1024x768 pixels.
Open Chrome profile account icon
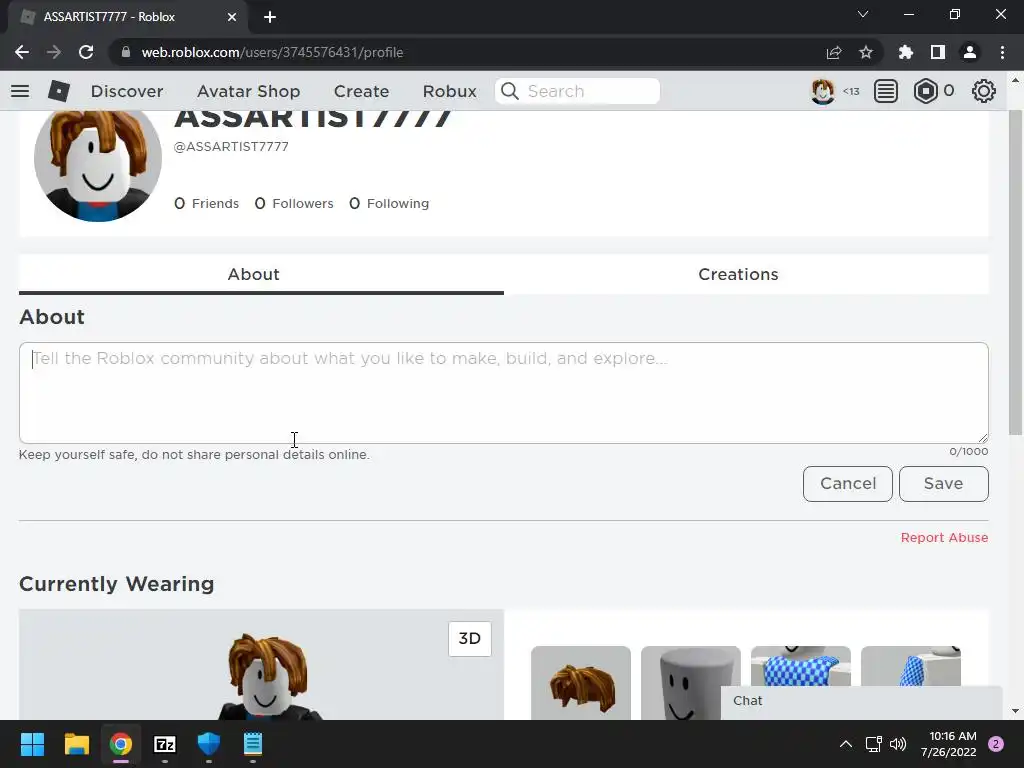[x=970, y=52]
